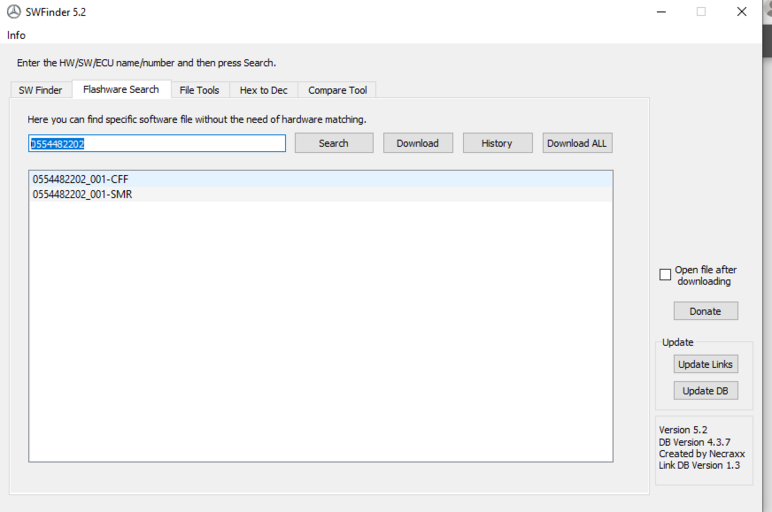Close the SWFinder window
Screen dimensions: 772x512
click(741, 12)
